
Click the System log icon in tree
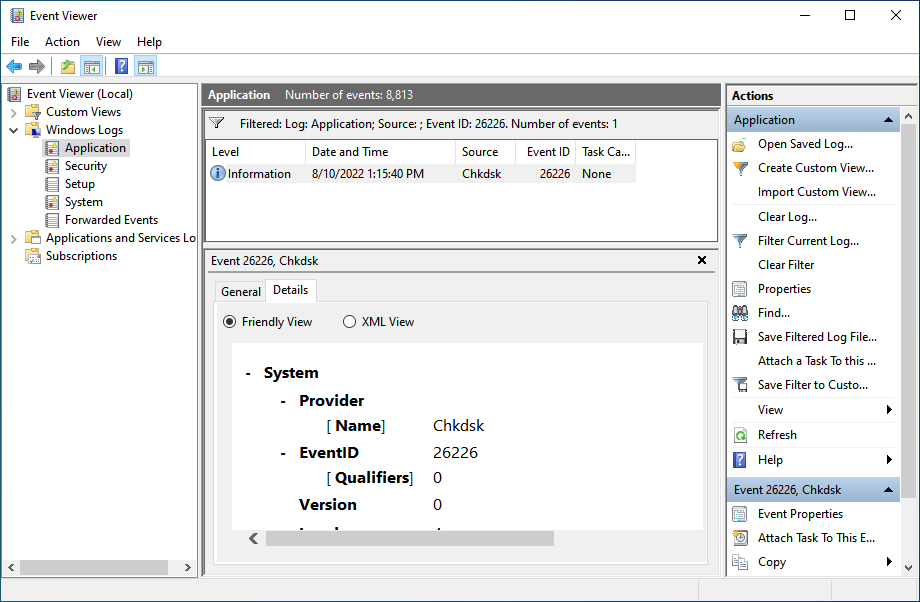(52, 202)
